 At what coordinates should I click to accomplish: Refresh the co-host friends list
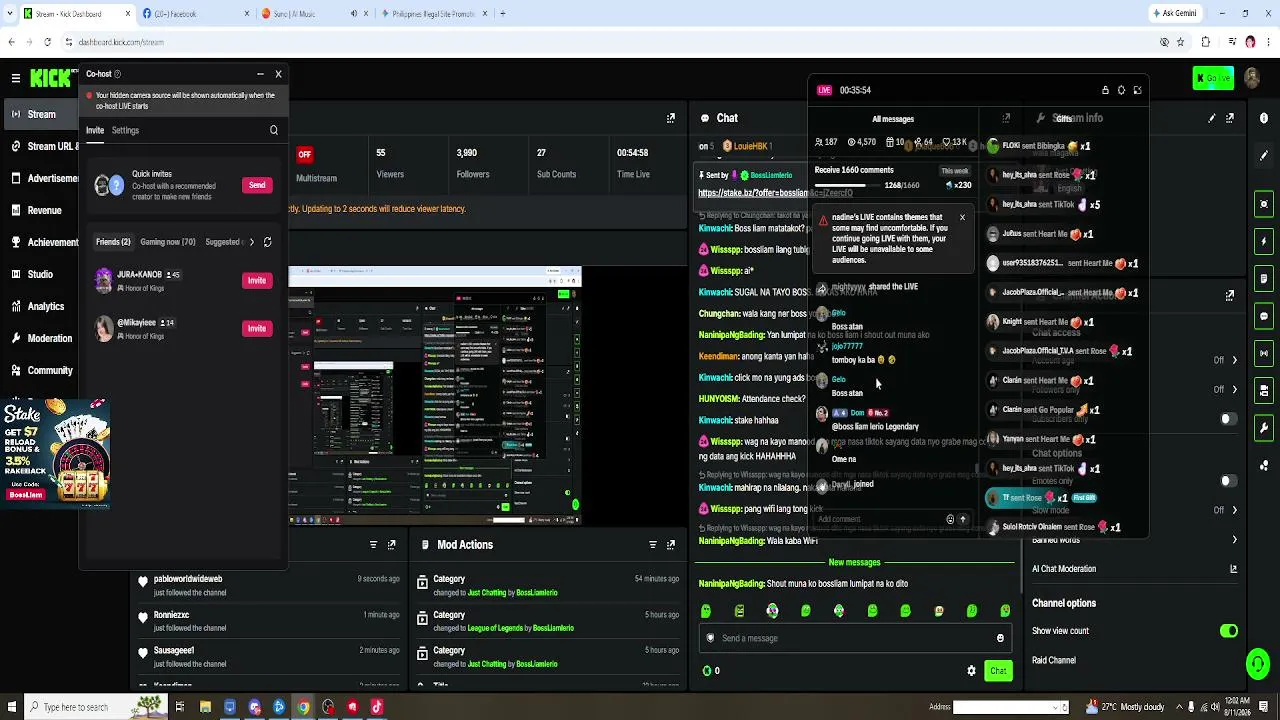pyautogui.click(x=267, y=242)
